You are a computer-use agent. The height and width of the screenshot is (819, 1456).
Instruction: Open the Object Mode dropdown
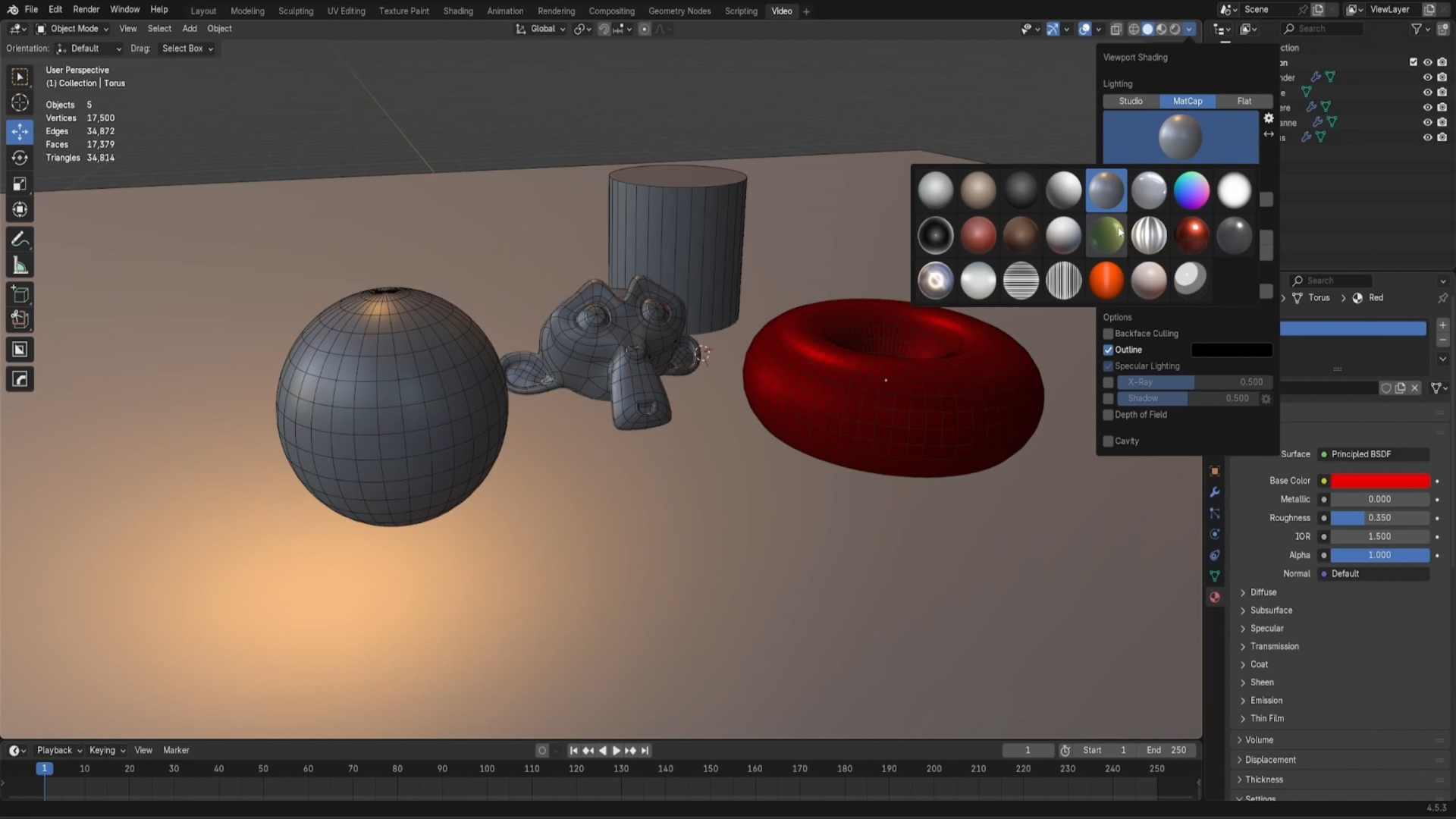(x=73, y=29)
